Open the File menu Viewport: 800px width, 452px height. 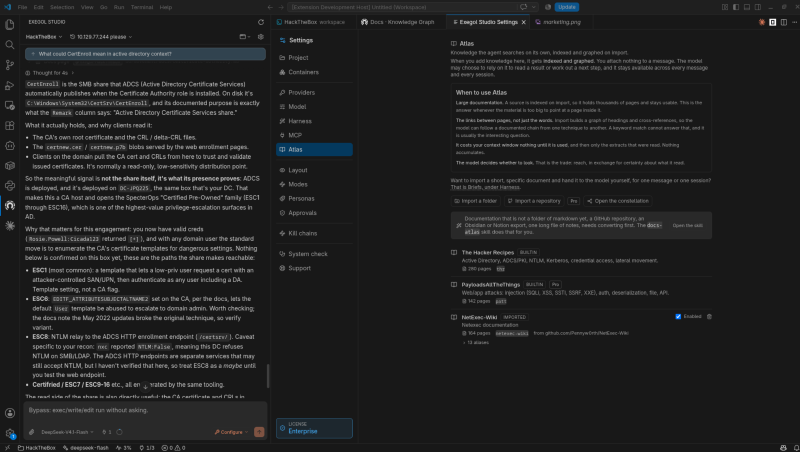pos(22,7)
